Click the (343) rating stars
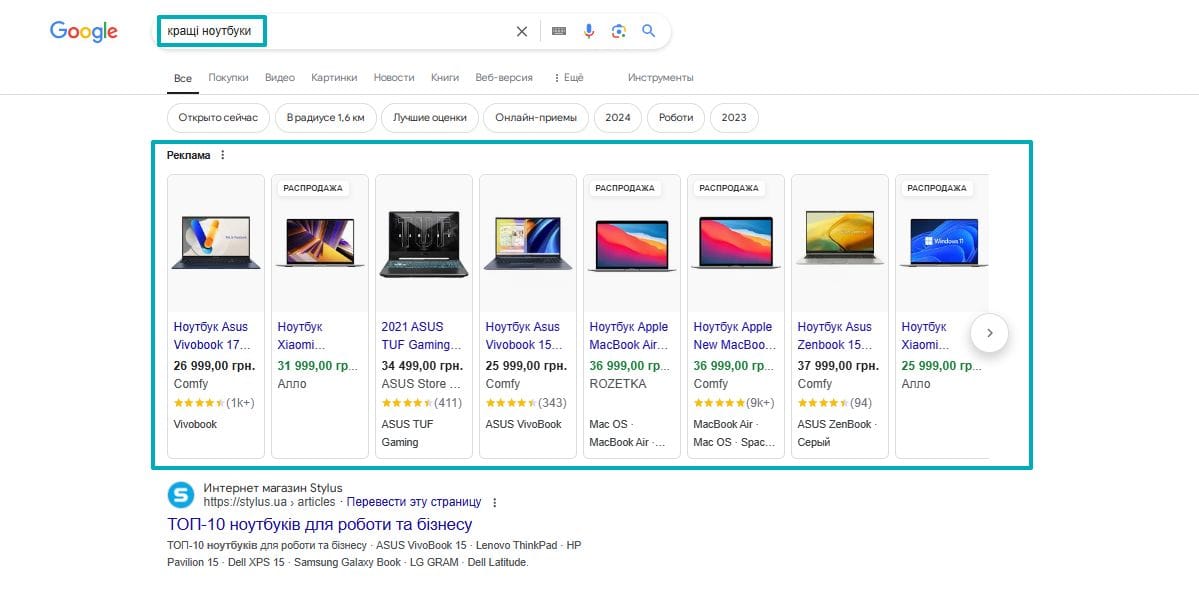 (x=526, y=403)
